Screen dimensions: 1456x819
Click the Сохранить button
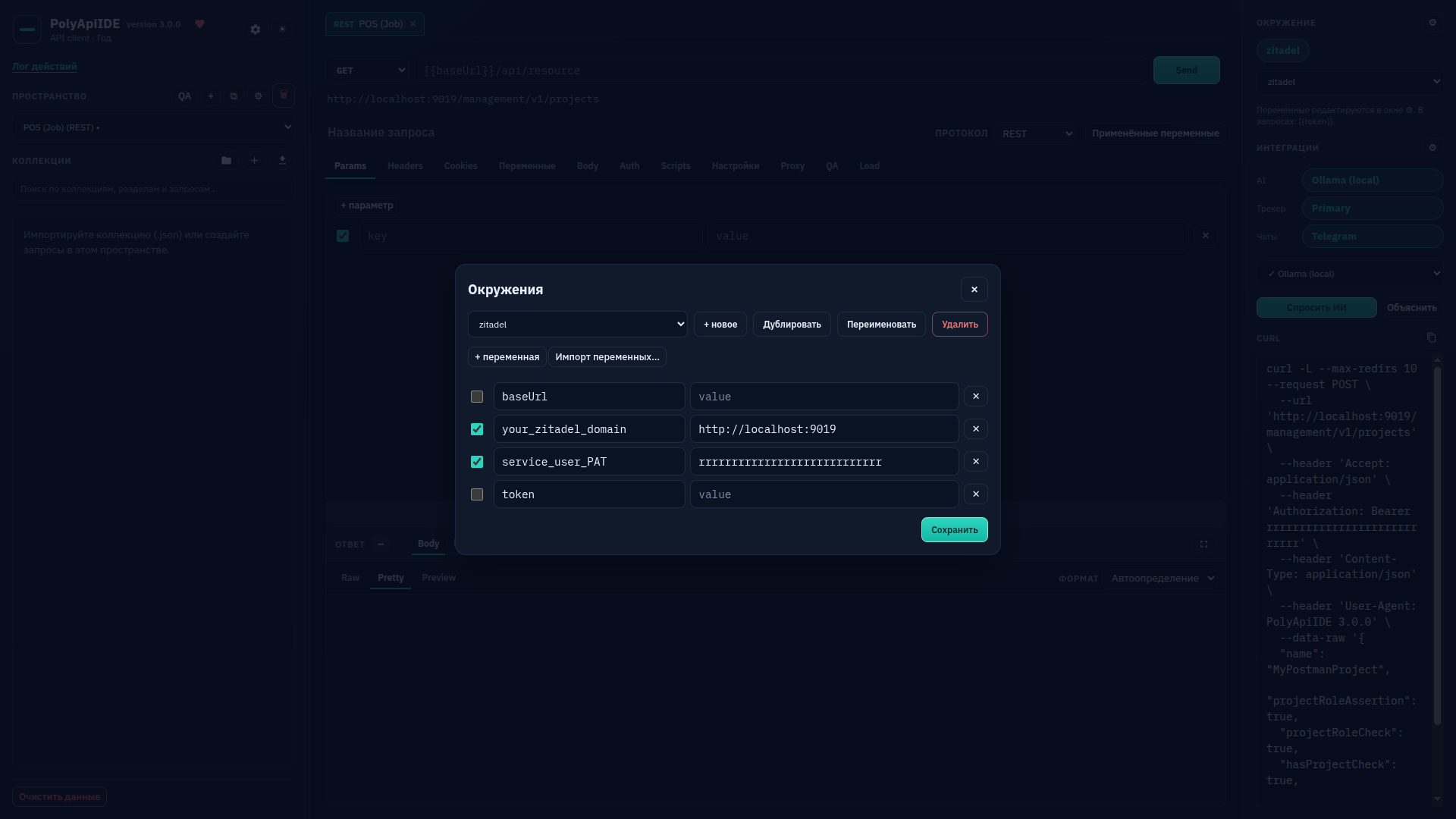coord(954,530)
